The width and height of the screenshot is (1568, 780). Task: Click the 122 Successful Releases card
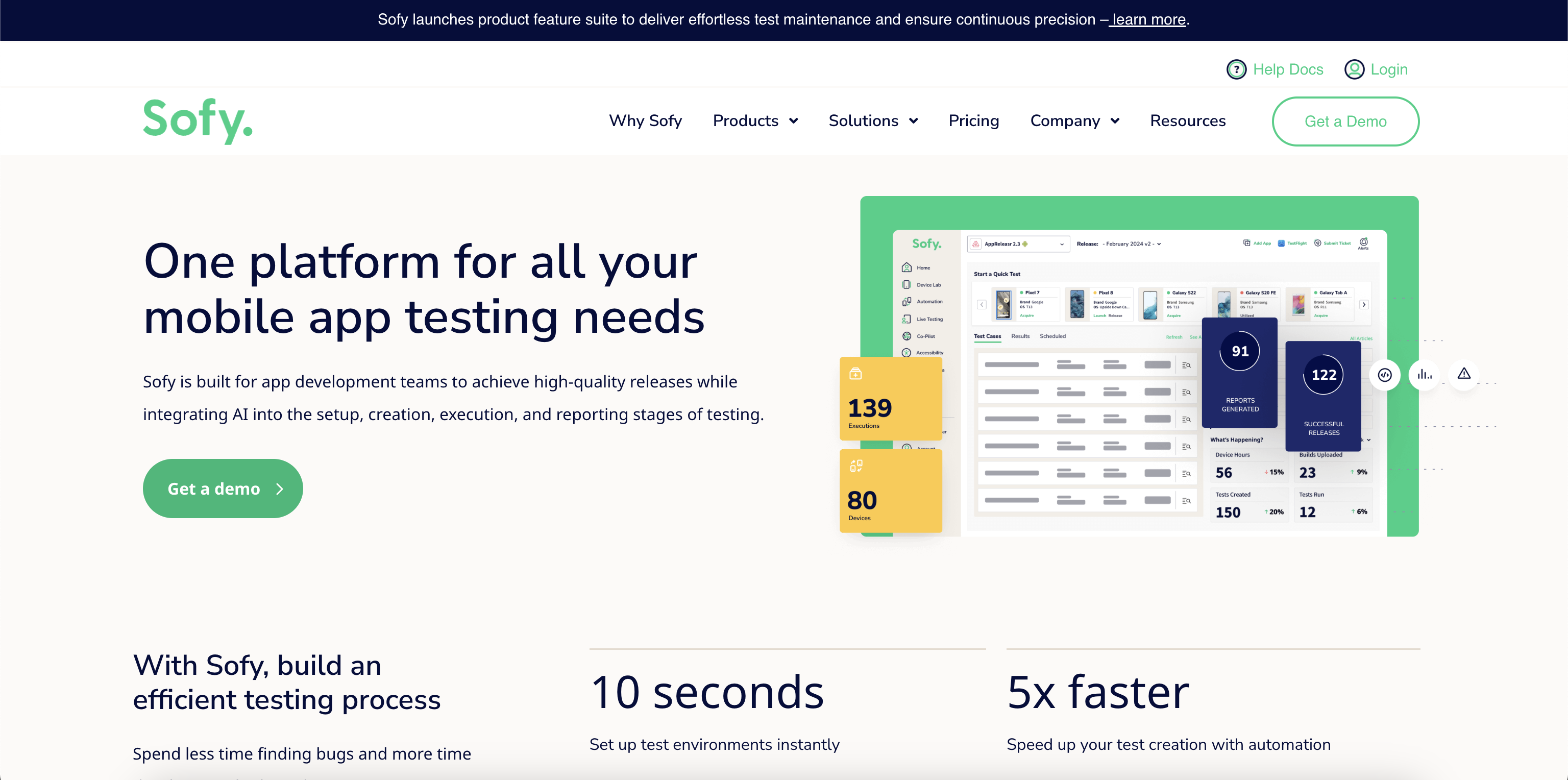[1322, 396]
